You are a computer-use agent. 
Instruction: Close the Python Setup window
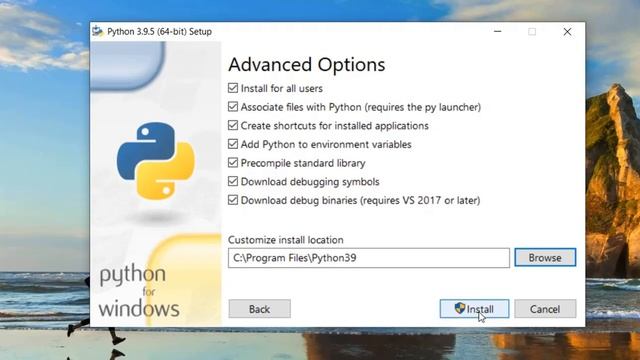[567, 31]
